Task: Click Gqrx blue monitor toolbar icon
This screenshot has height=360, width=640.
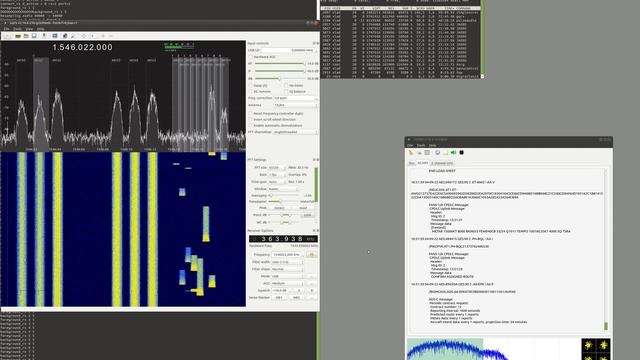Action: pyautogui.click(x=55, y=36)
